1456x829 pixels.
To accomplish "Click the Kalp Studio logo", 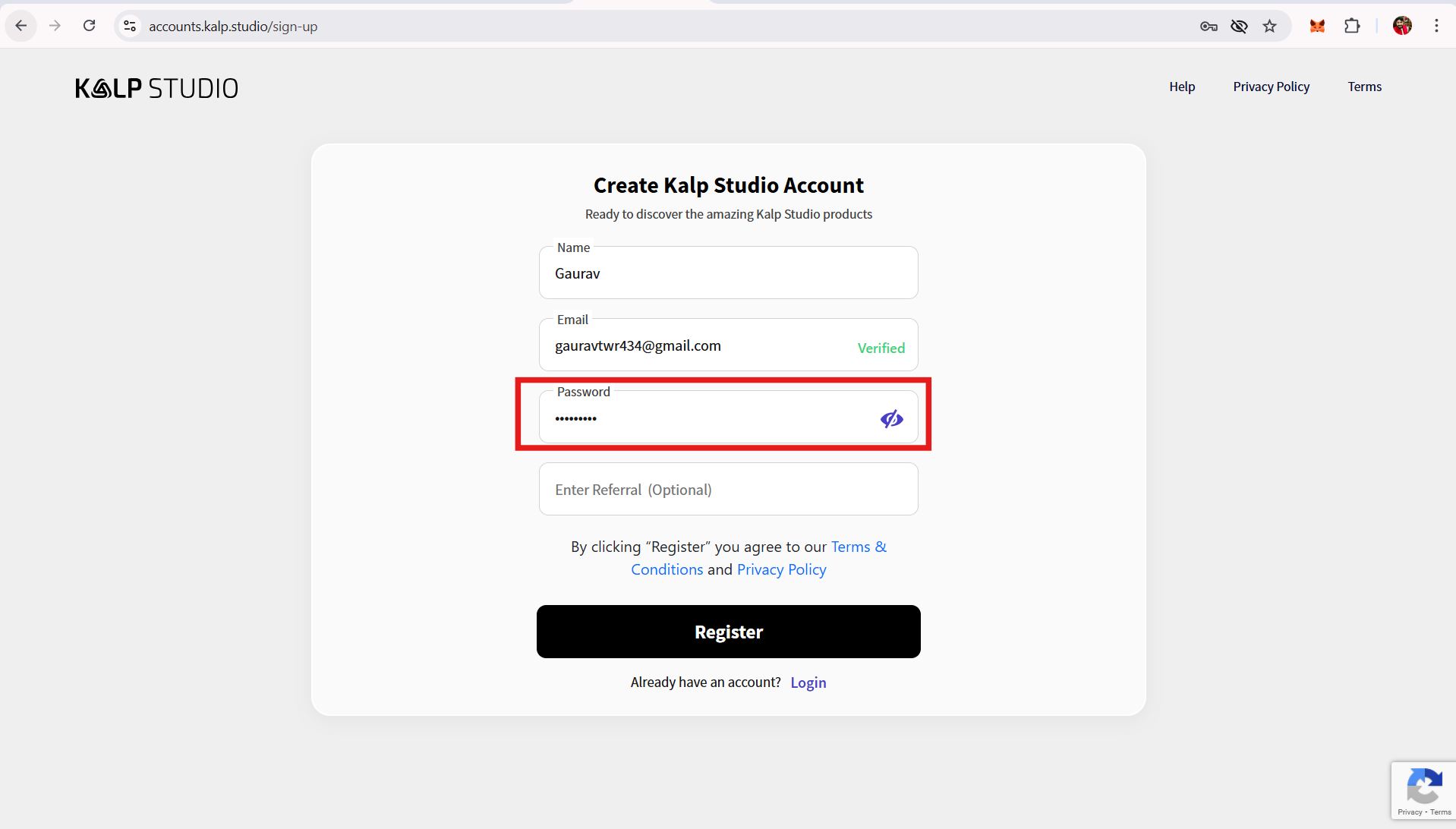I will tap(156, 88).
